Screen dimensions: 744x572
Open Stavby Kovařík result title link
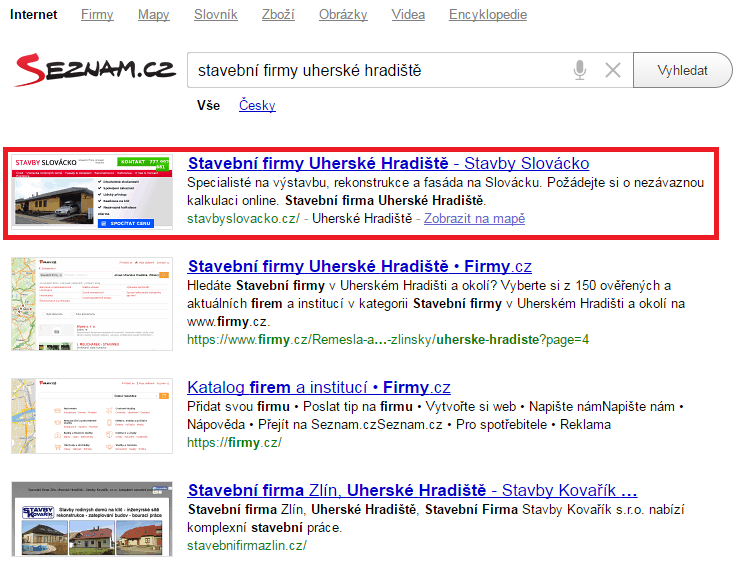pos(412,490)
